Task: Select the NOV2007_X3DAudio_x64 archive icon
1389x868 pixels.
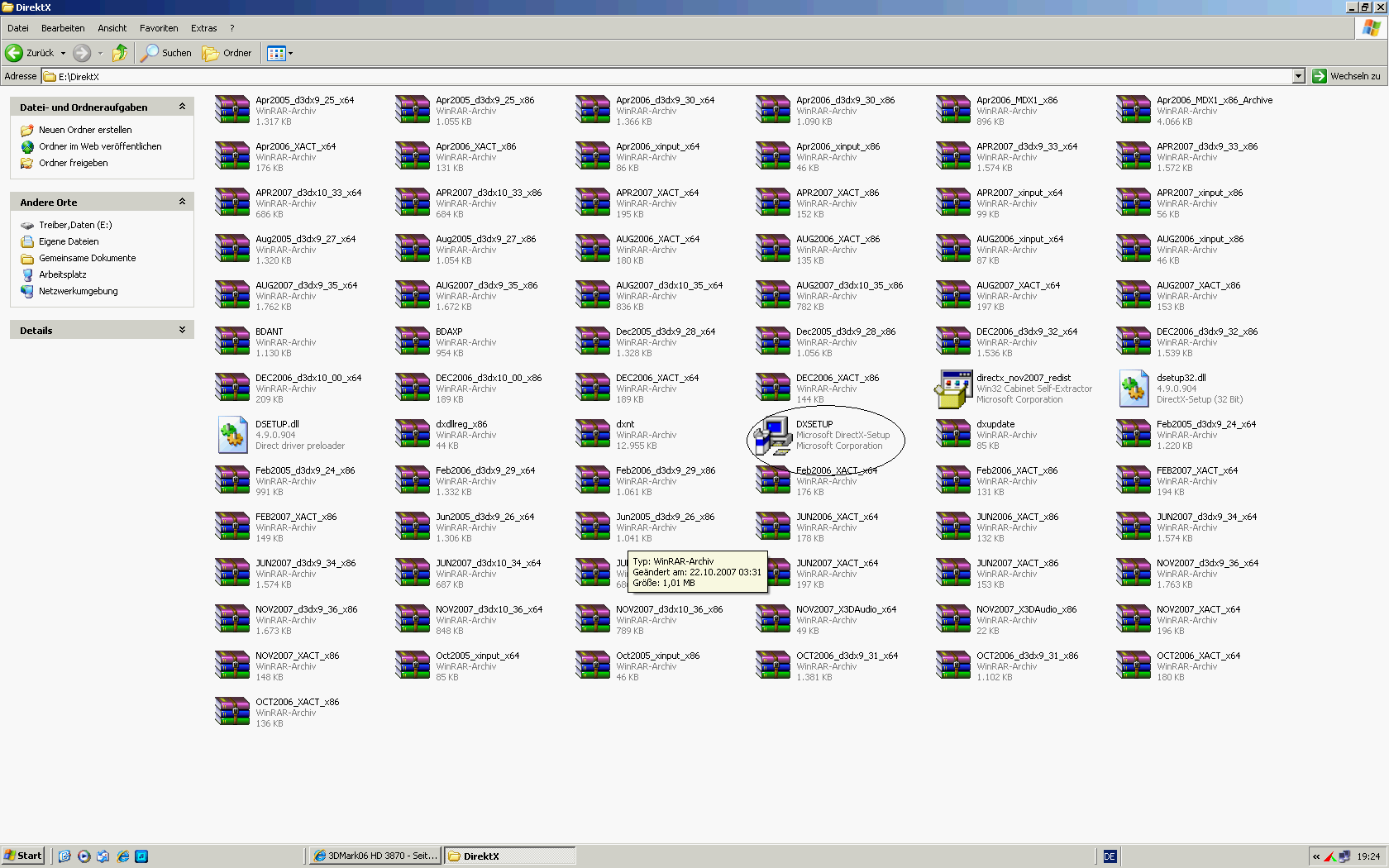Action: pyautogui.click(x=773, y=619)
